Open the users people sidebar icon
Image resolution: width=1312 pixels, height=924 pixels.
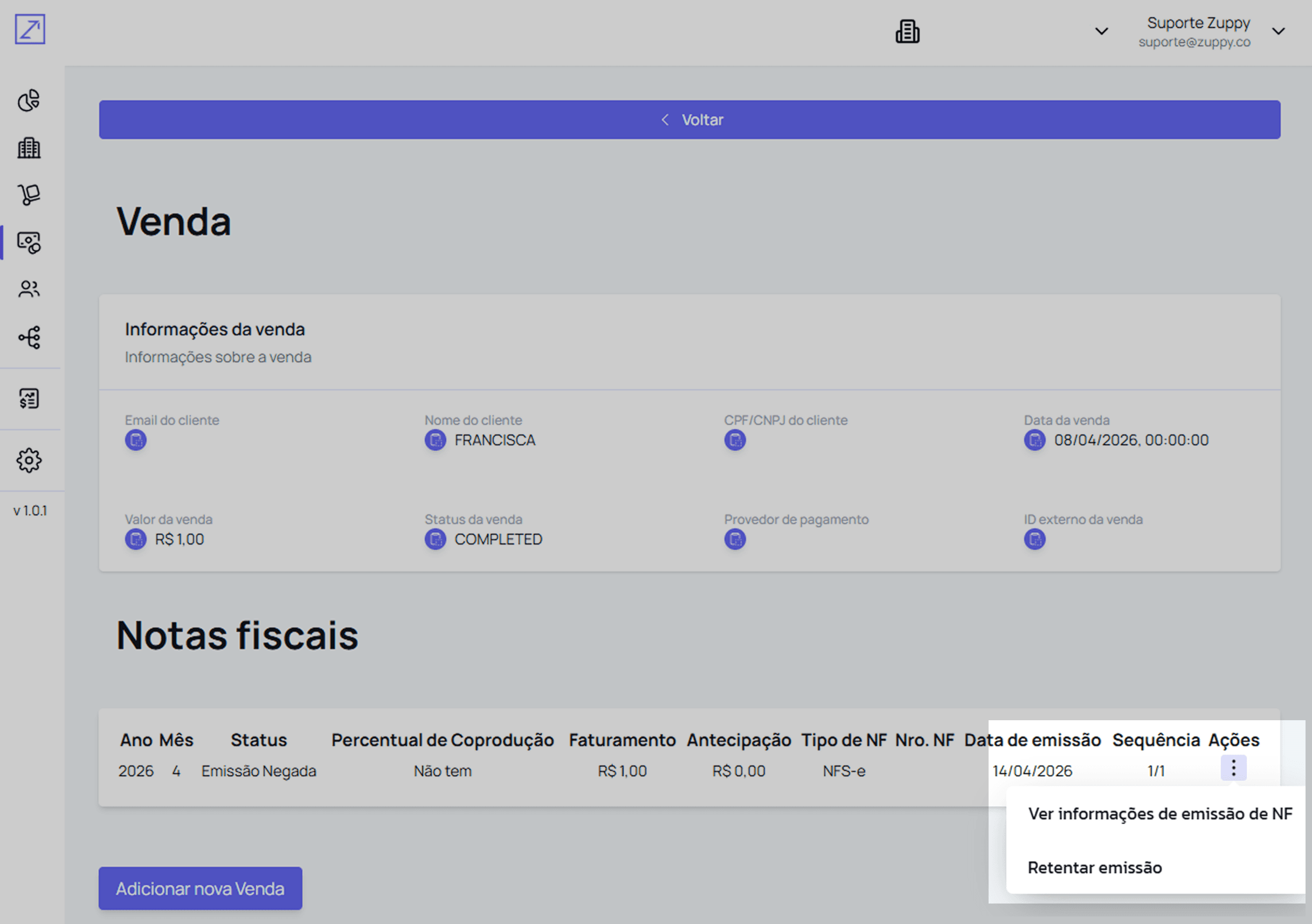tap(29, 289)
